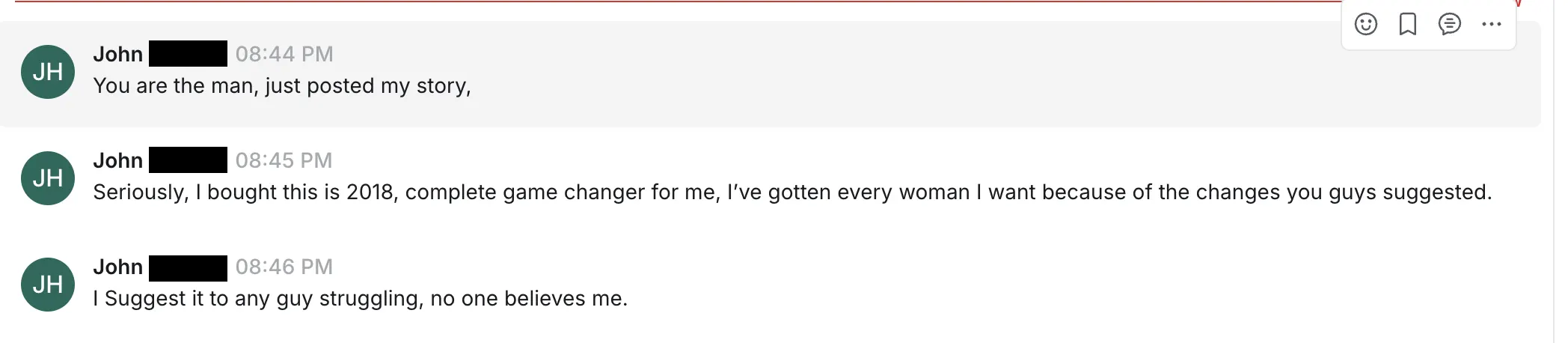
Task: Open JH avatar on the 08:45 PM message
Action: (48, 178)
